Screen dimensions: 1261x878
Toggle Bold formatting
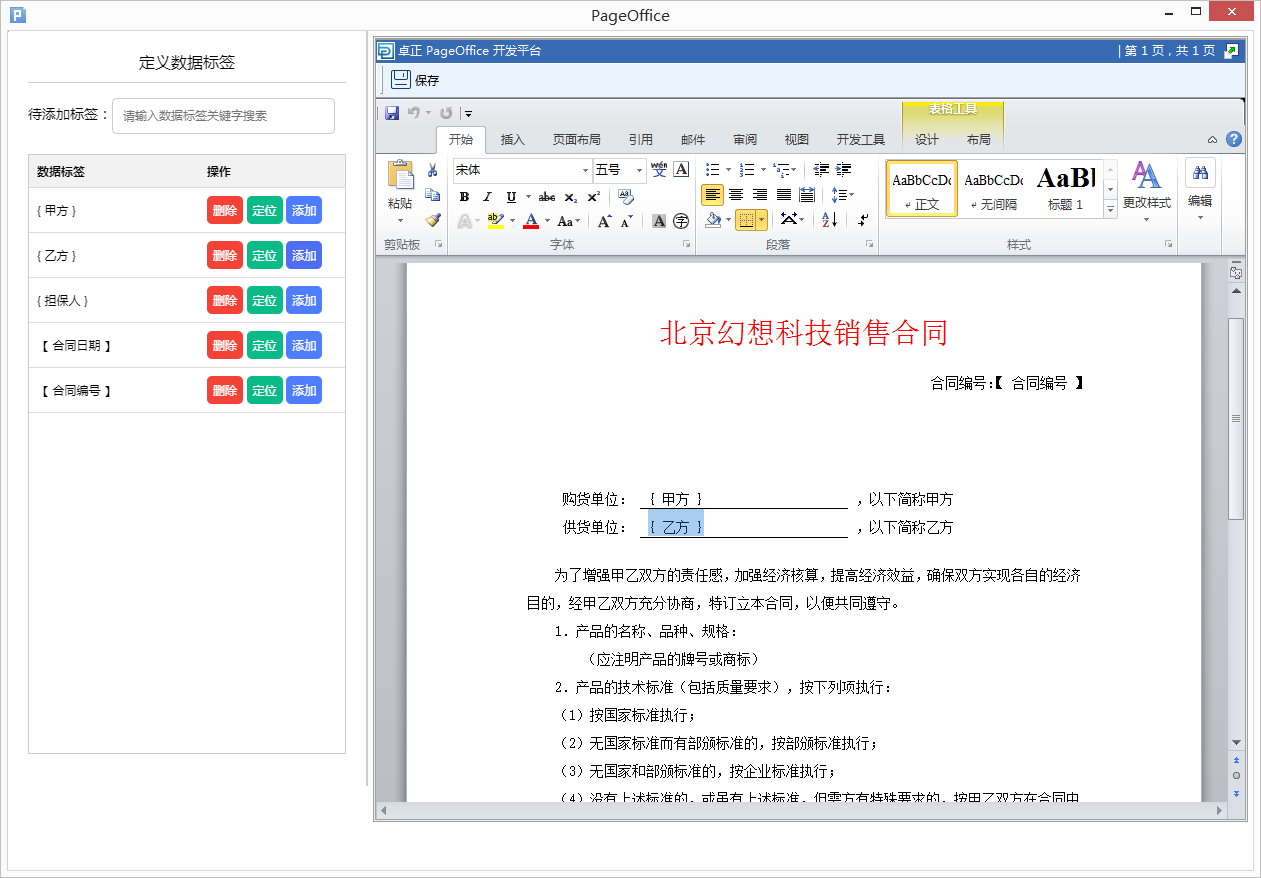464,197
